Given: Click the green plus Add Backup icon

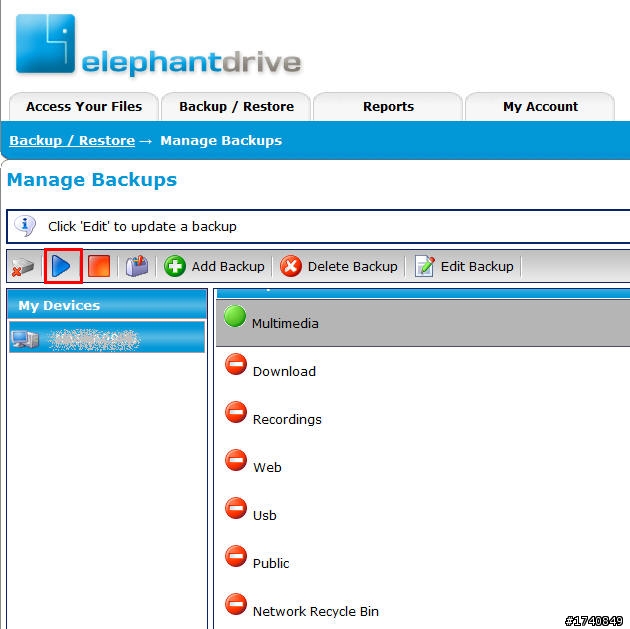Looking at the screenshot, I should click(x=175, y=266).
